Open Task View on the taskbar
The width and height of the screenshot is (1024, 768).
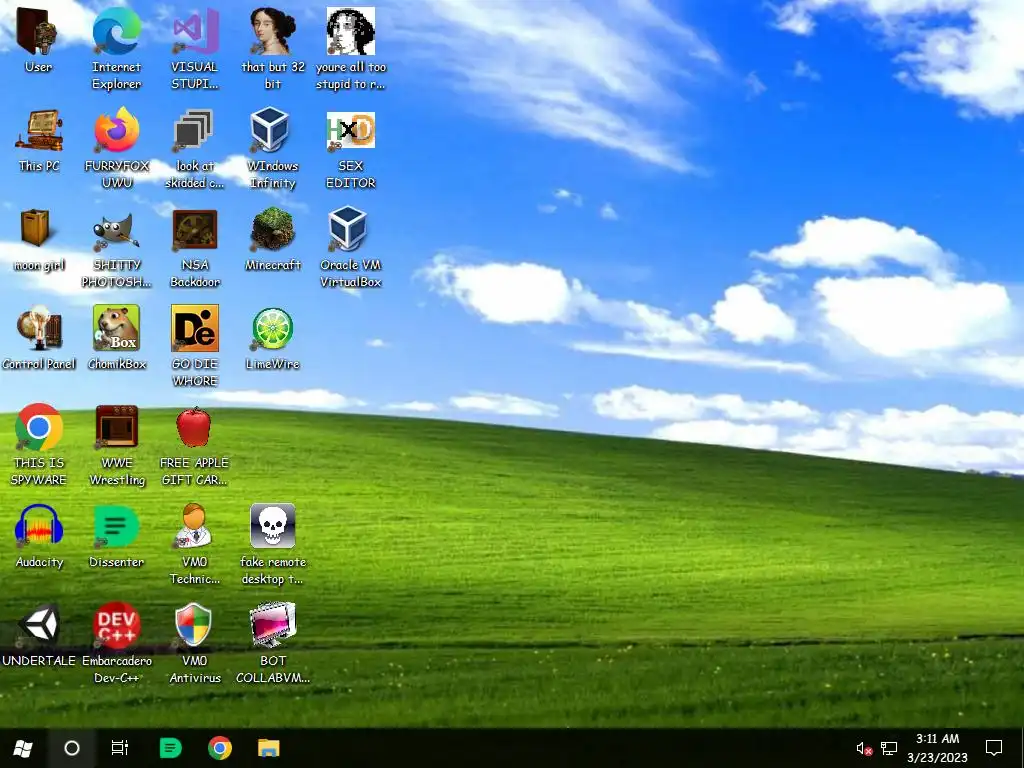[x=120, y=748]
